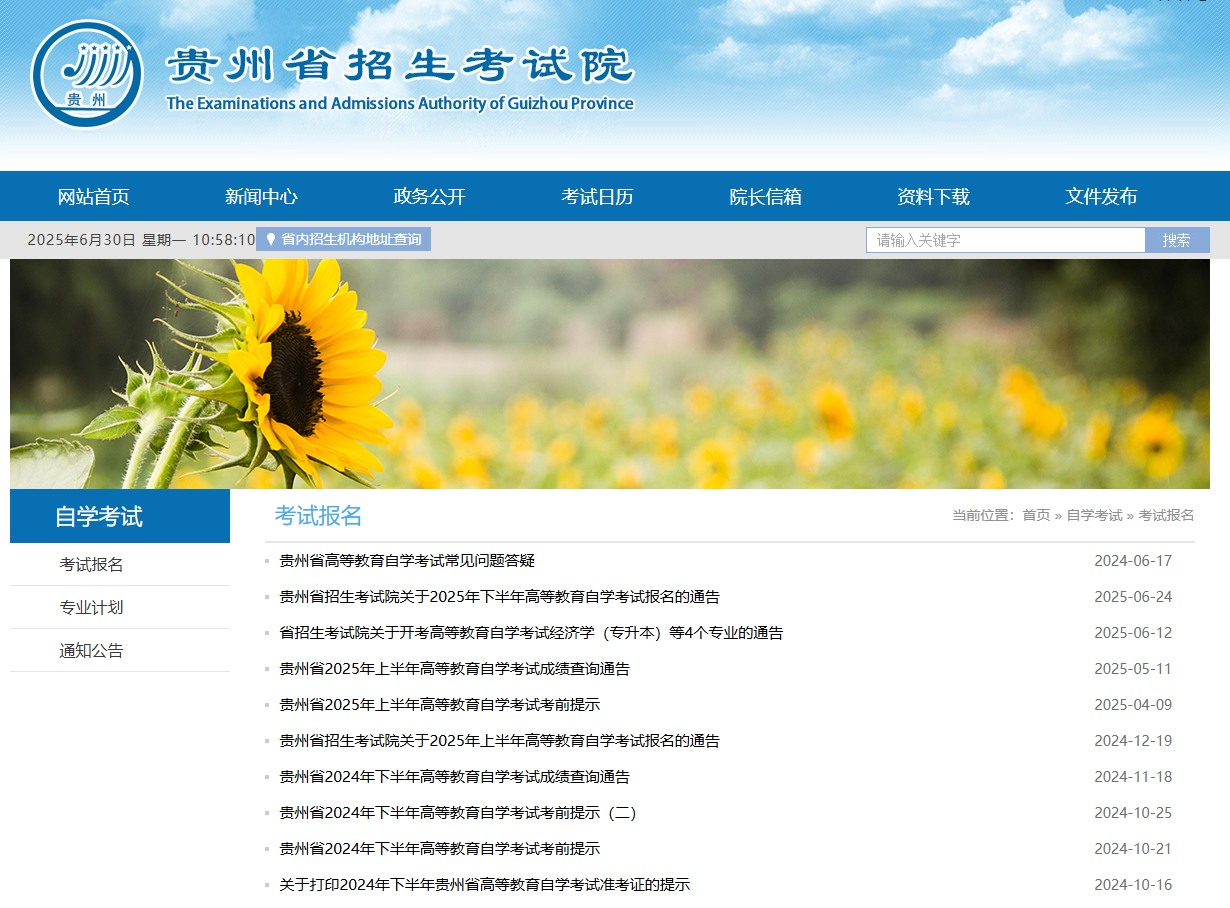The height and width of the screenshot is (908, 1230).
Task: Go to the 考试日历 page
Action: pyautogui.click(x=597, y=197)
